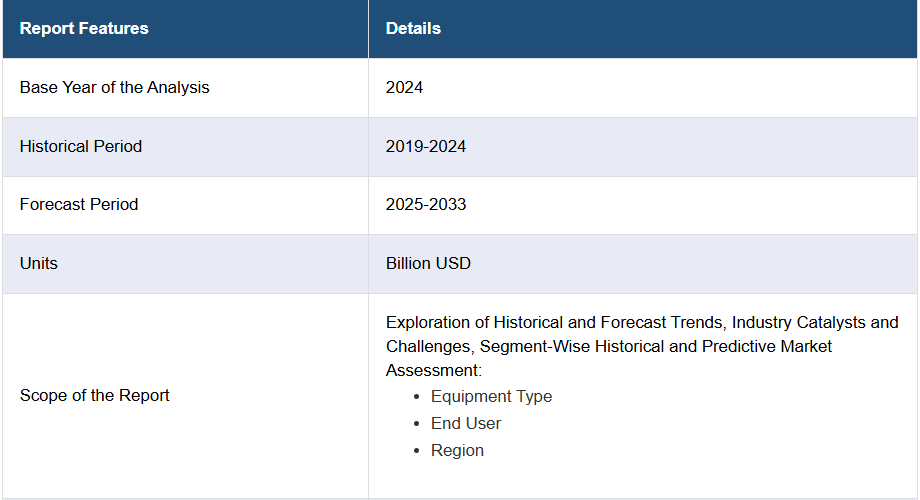920x500 pixels.
Task: Click the Exploration of Historical and Forecast Trends text
Action: click(554, 322)
